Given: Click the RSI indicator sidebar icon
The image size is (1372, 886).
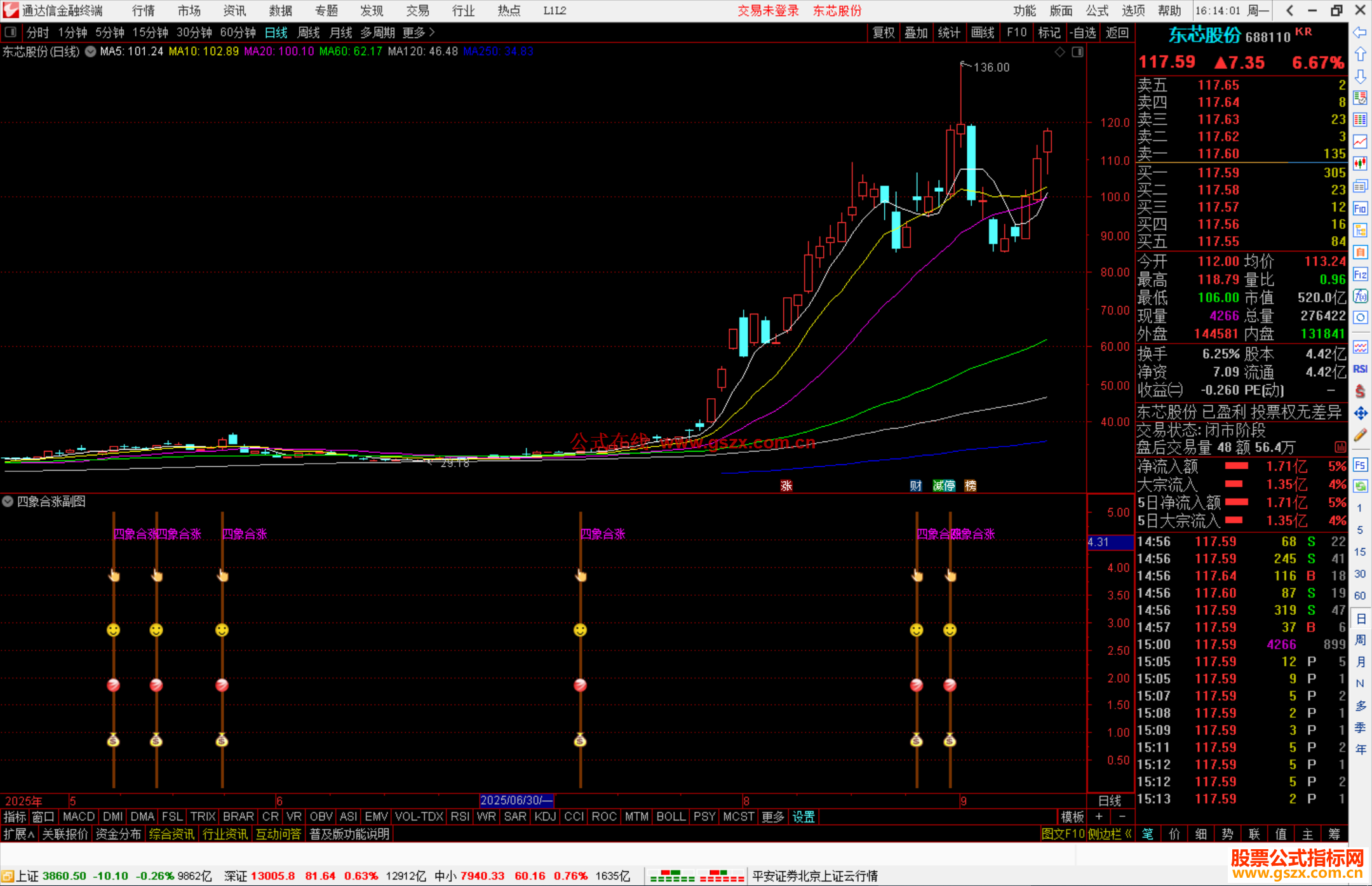Looking at the screenshot, I should coord(1360,369).
